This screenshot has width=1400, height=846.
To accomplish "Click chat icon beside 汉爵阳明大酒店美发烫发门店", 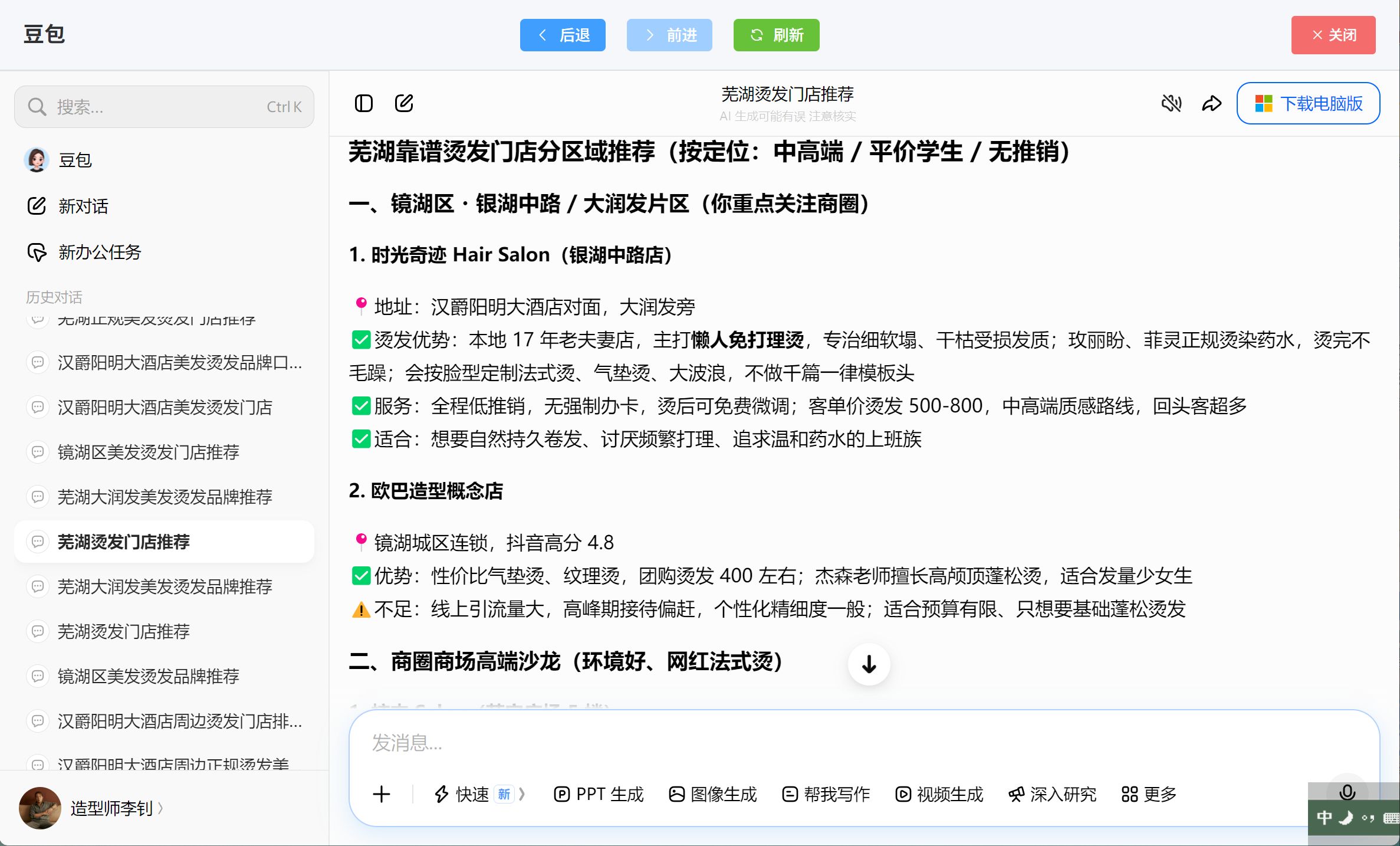I will tap(38, 407).
